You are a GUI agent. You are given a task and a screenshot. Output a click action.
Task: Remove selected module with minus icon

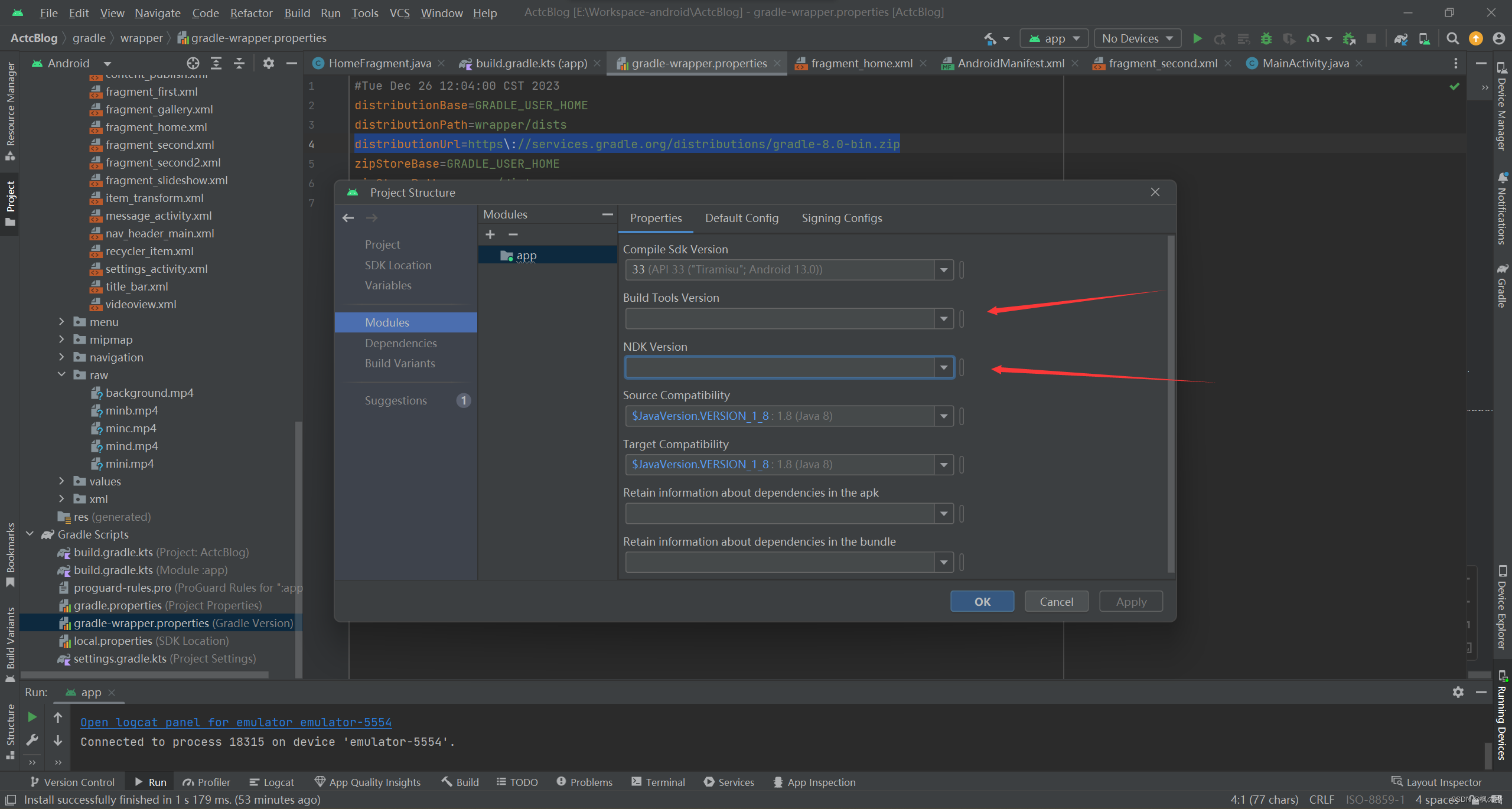click(513, 234)
